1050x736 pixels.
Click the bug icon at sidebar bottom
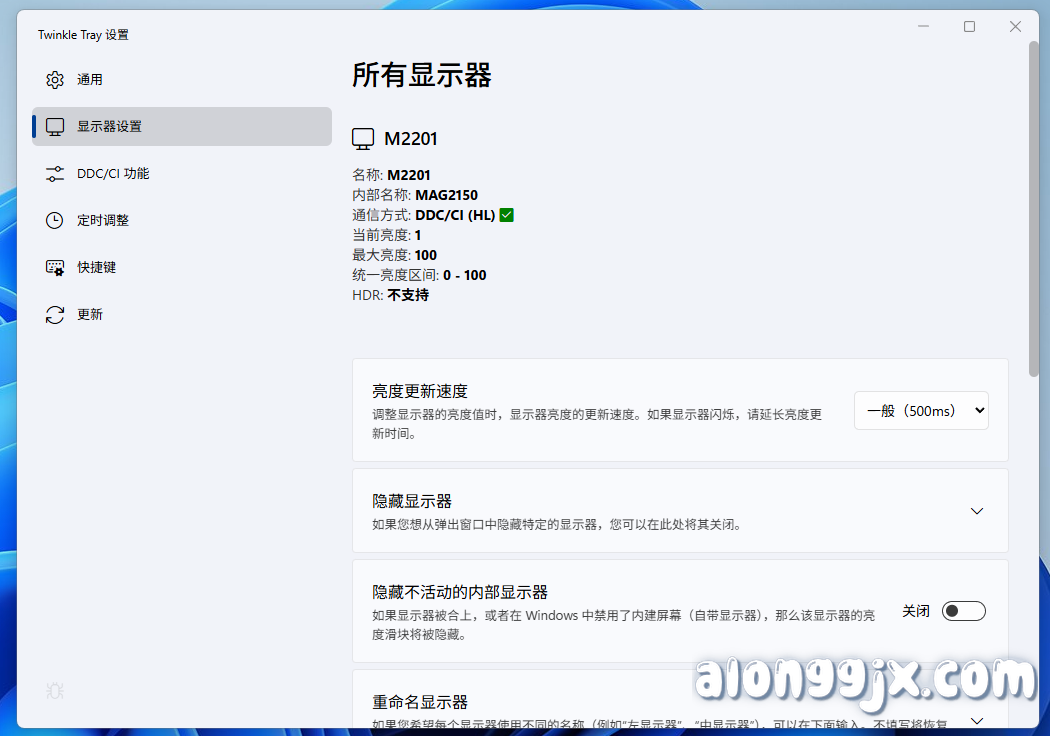(x=55, y=691)
